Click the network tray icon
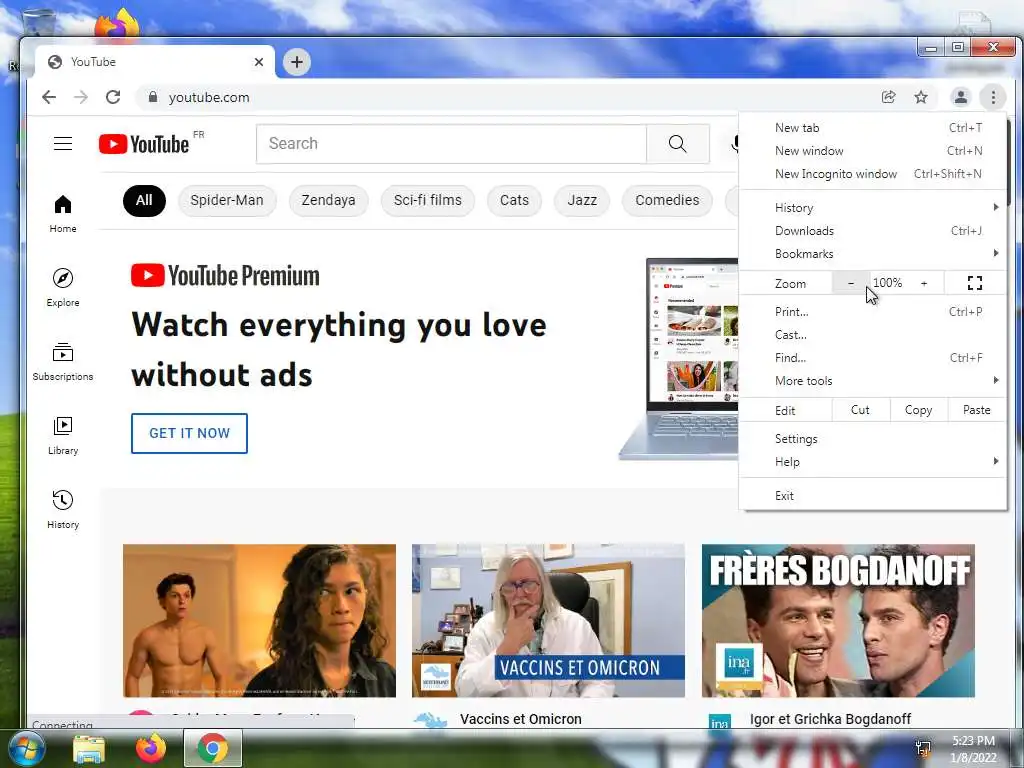This screenshot has width=1024, height=768. click(x=923, y=748)
